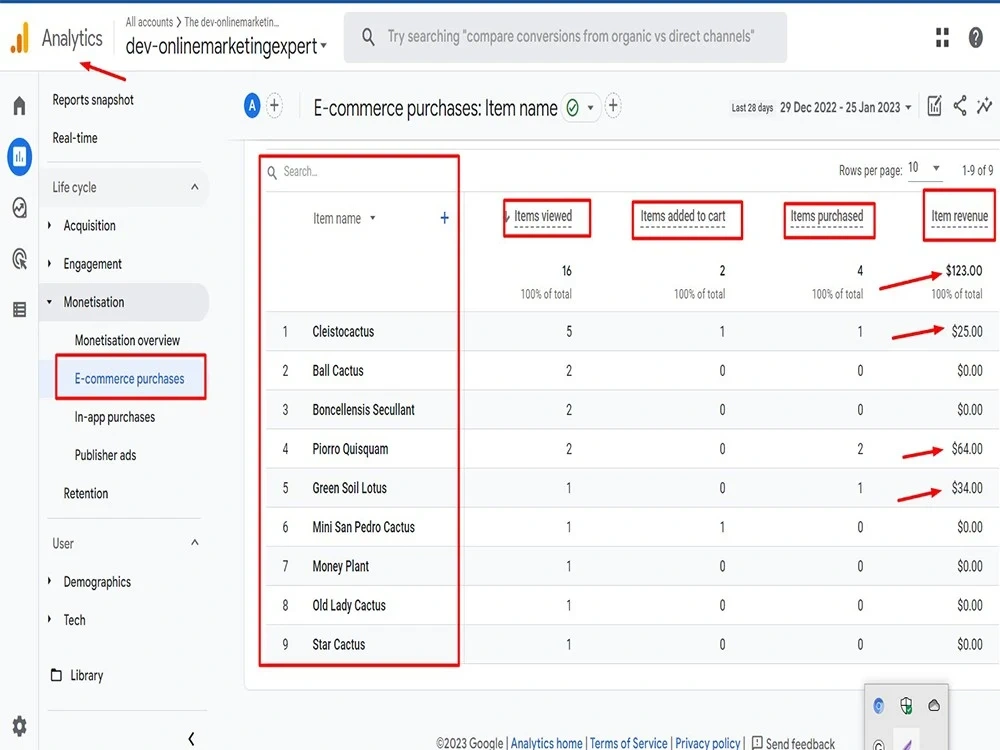Viewport: 1000px width, 750px height.
Task: Select E-commerce purchases report
Action: pyautogui.click(x=129, y=378)
